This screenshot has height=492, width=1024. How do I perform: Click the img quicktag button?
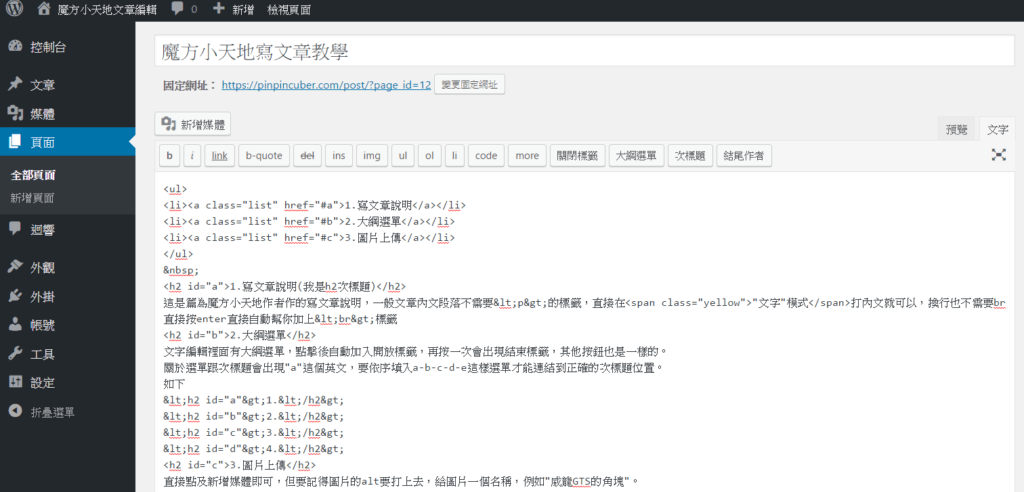pyautogui.click(x=372, y=156)
